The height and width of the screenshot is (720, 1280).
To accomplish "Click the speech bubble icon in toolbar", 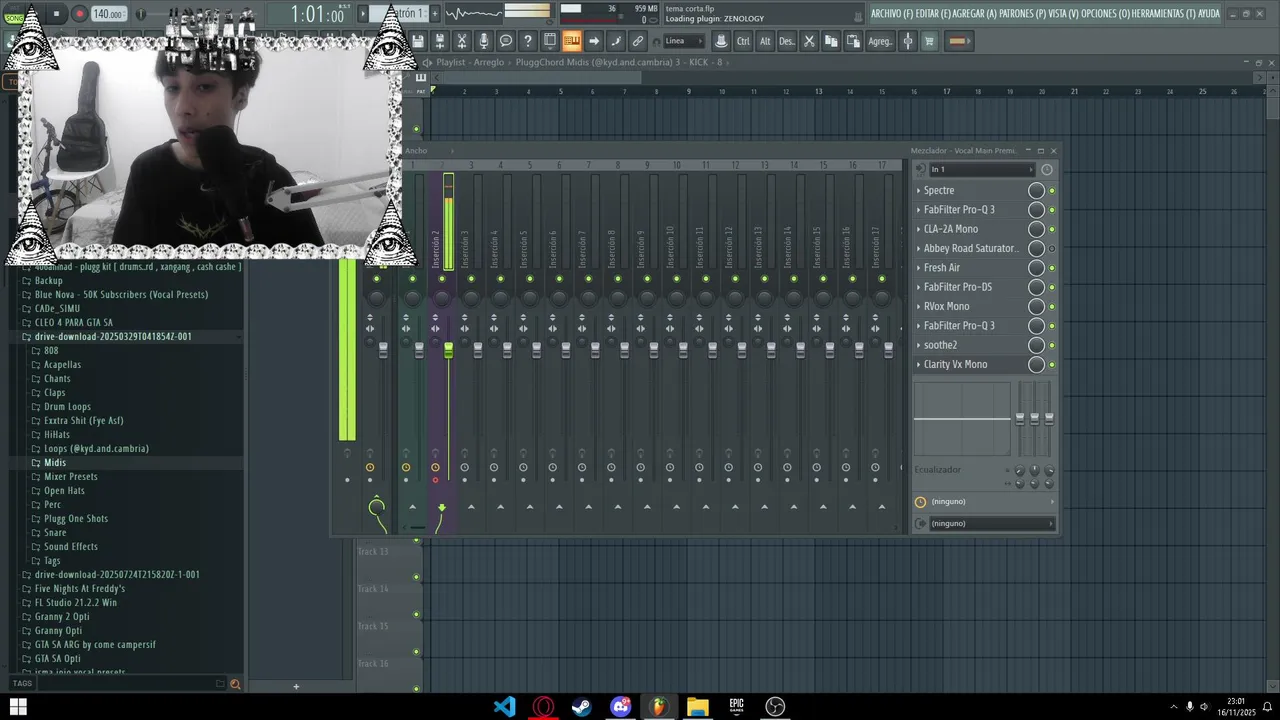I will pos(506,41).
